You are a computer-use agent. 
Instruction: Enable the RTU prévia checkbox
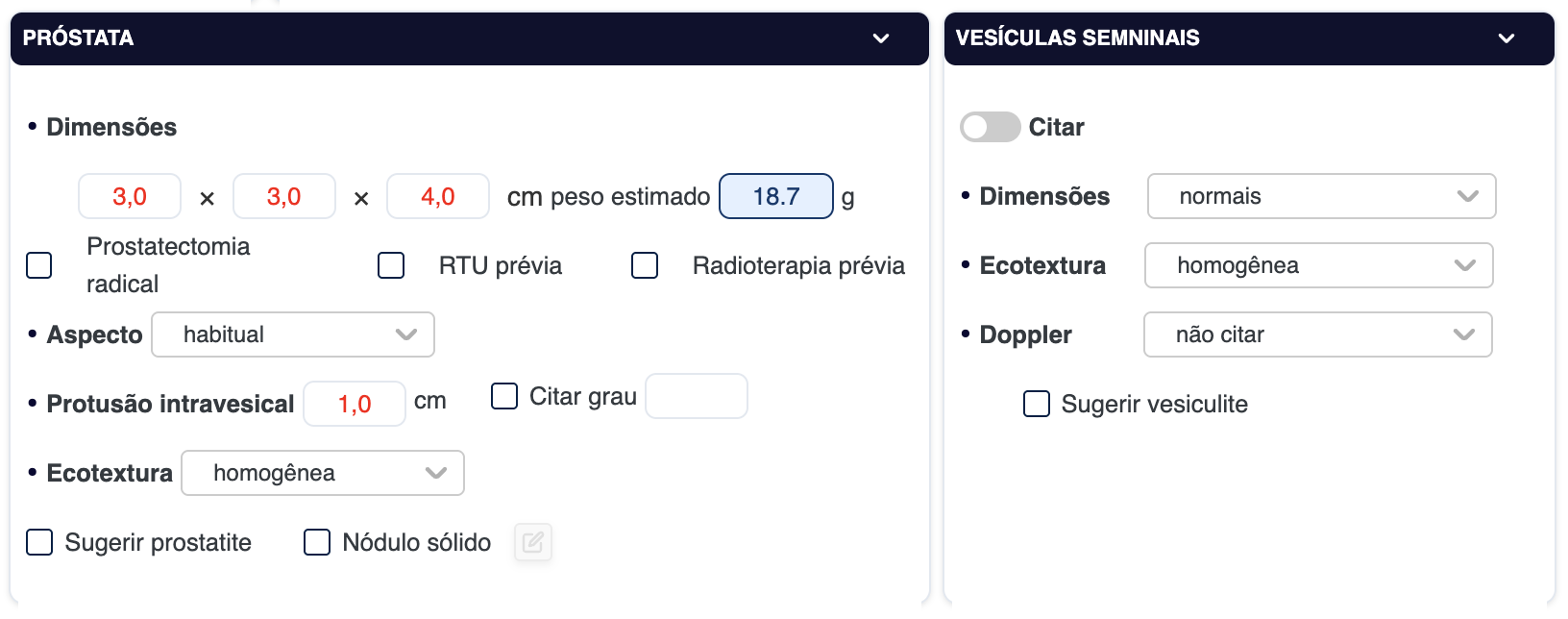coord(391,265)
